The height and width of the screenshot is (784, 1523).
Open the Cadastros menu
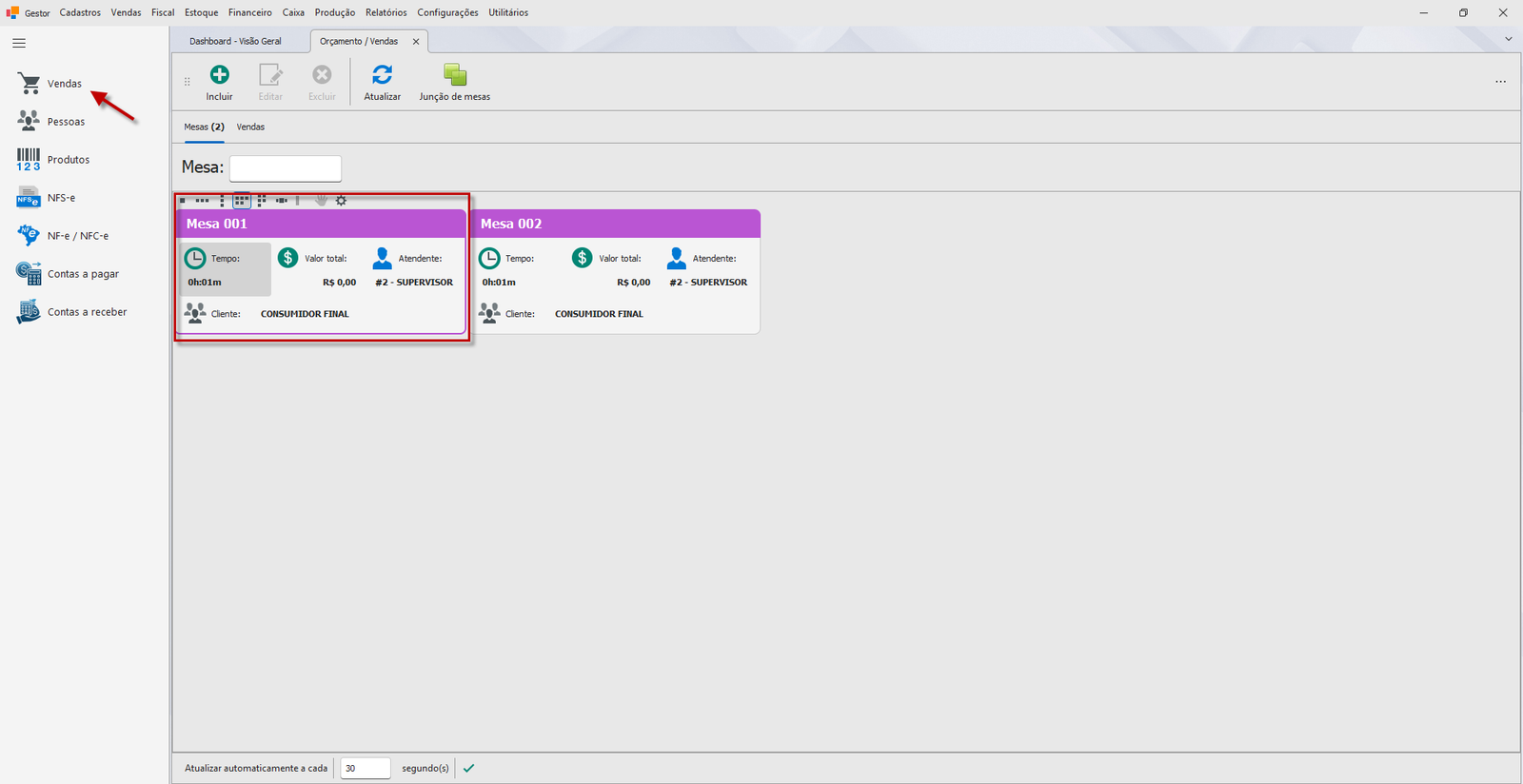point(80,12)
